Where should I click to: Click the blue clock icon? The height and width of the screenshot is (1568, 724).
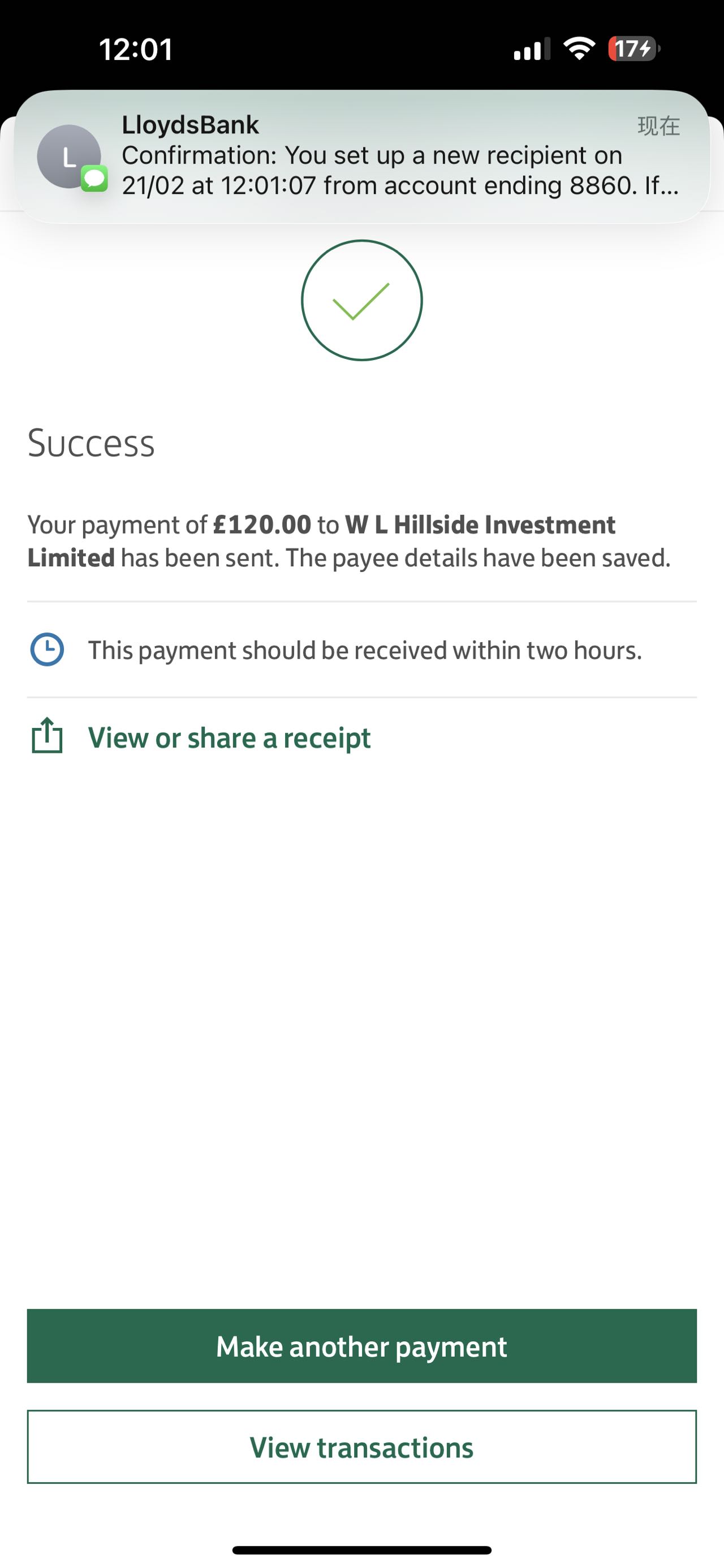click(x=47, y=649)
